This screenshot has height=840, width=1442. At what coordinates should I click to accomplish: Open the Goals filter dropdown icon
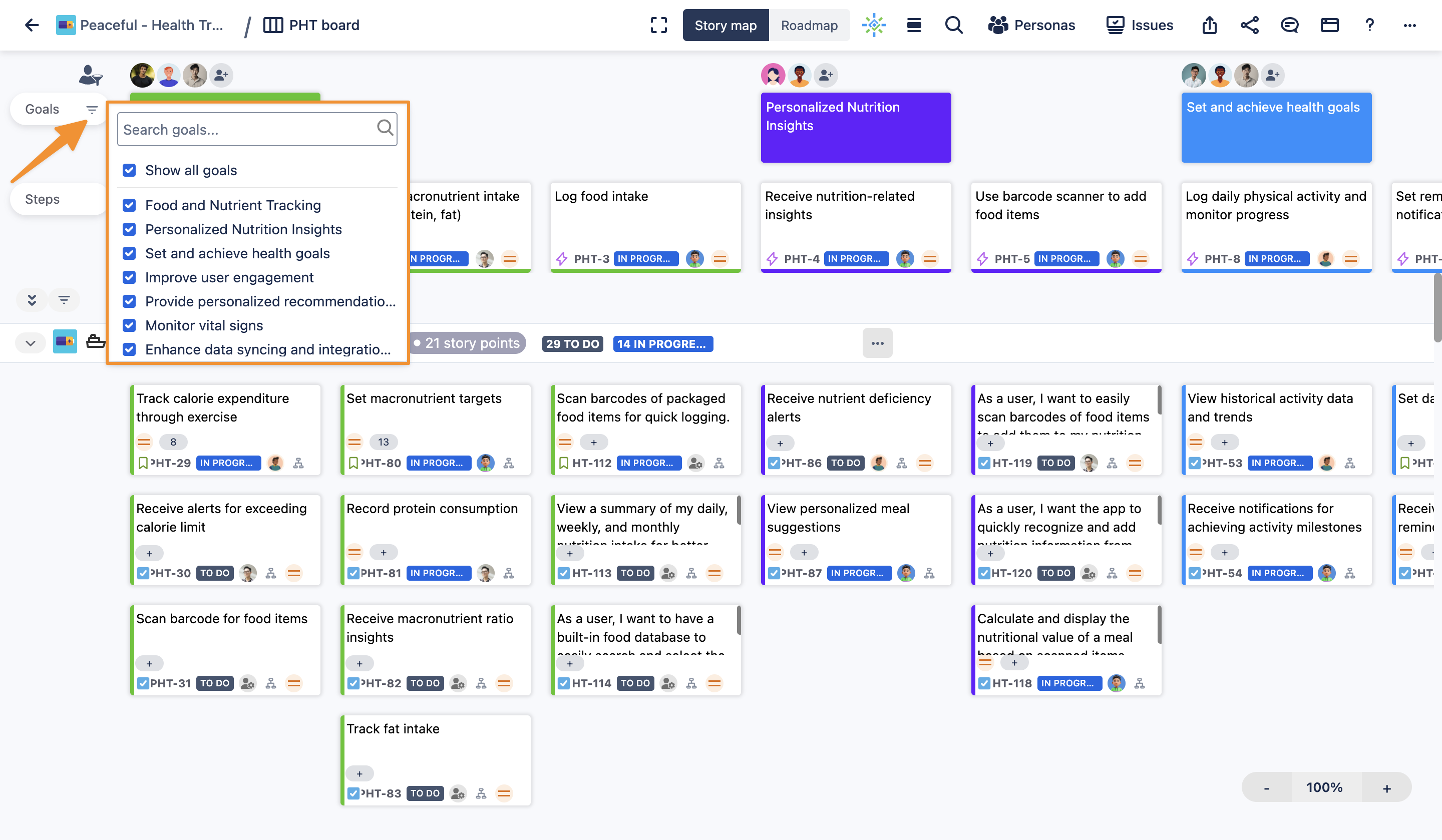click(x=92, y=109)
